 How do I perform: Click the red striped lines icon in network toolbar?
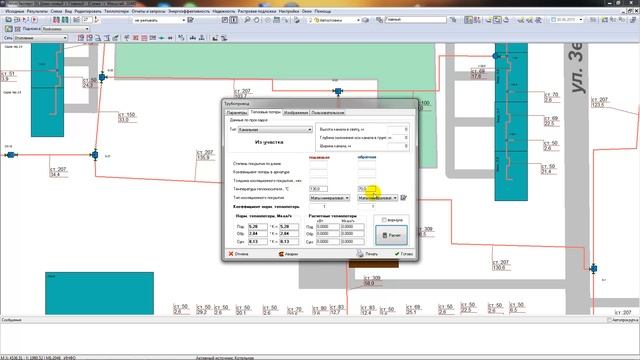144,38
